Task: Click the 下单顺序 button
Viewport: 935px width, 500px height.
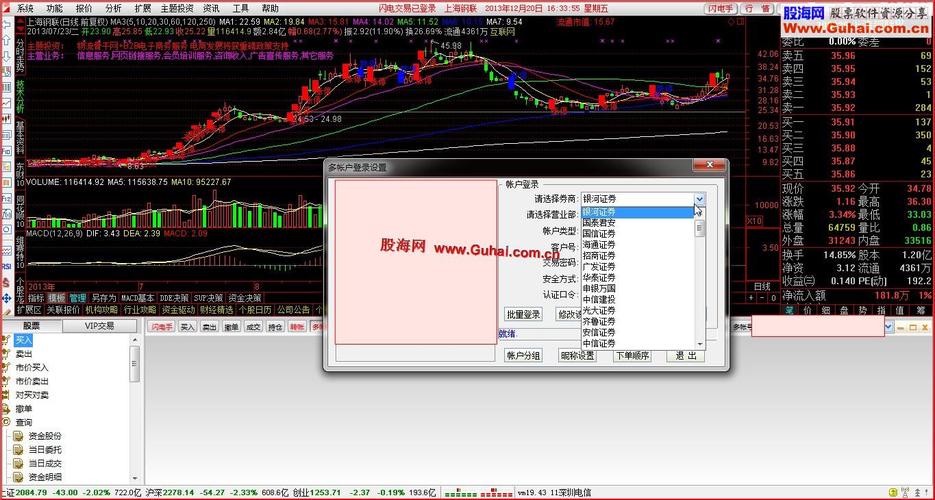Action: coord(632,356)
